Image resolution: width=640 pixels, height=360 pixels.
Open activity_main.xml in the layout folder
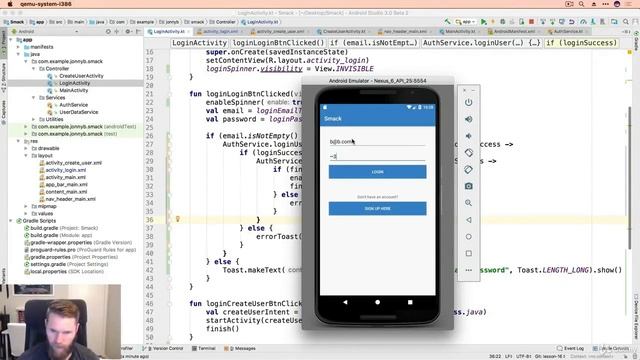tap(66, 177)
